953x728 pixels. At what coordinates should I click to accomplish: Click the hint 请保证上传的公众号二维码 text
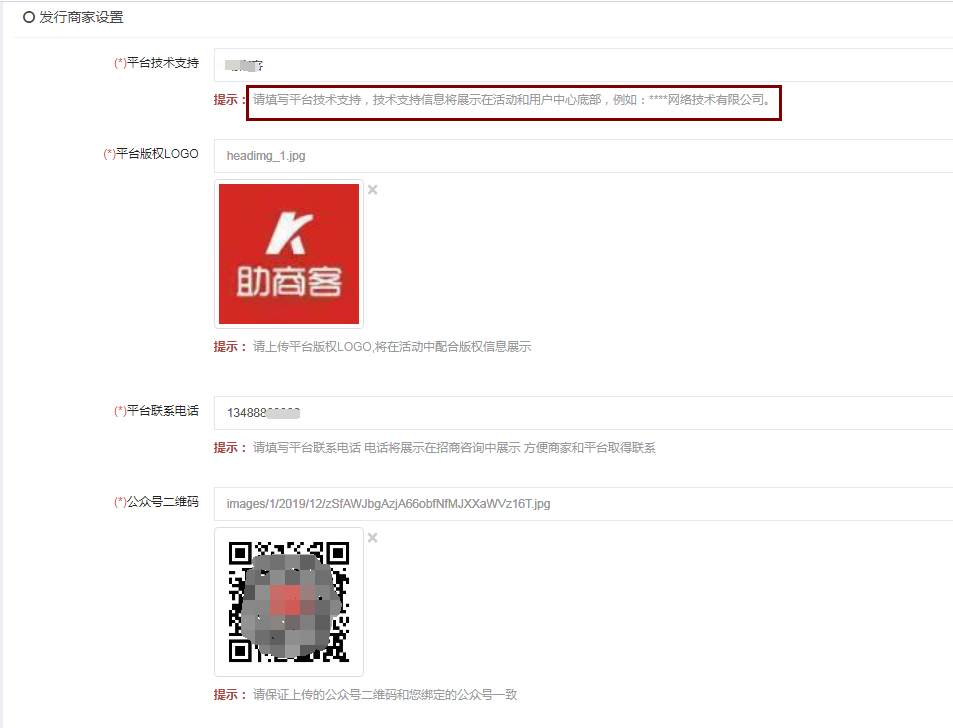pyautogui.click(x=385, y=695)
